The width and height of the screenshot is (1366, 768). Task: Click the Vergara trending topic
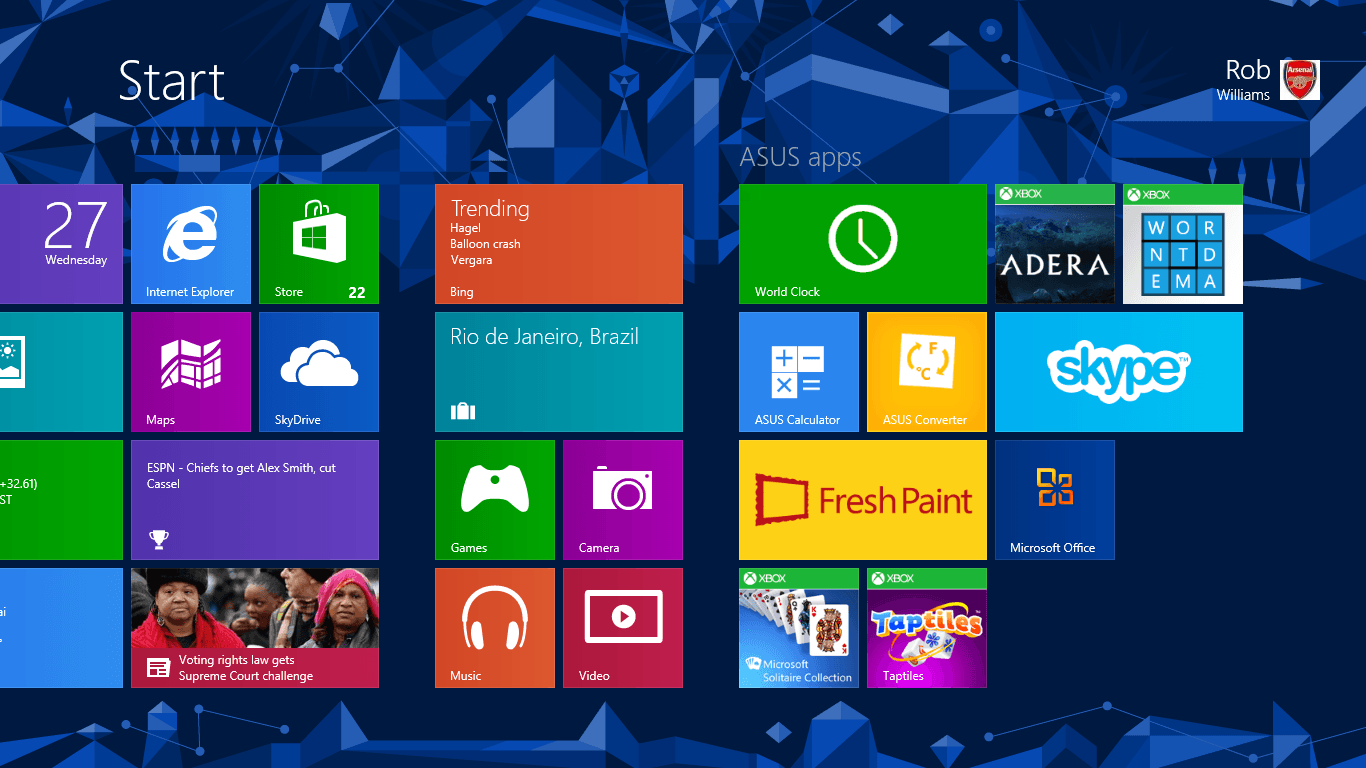[471, 260]
